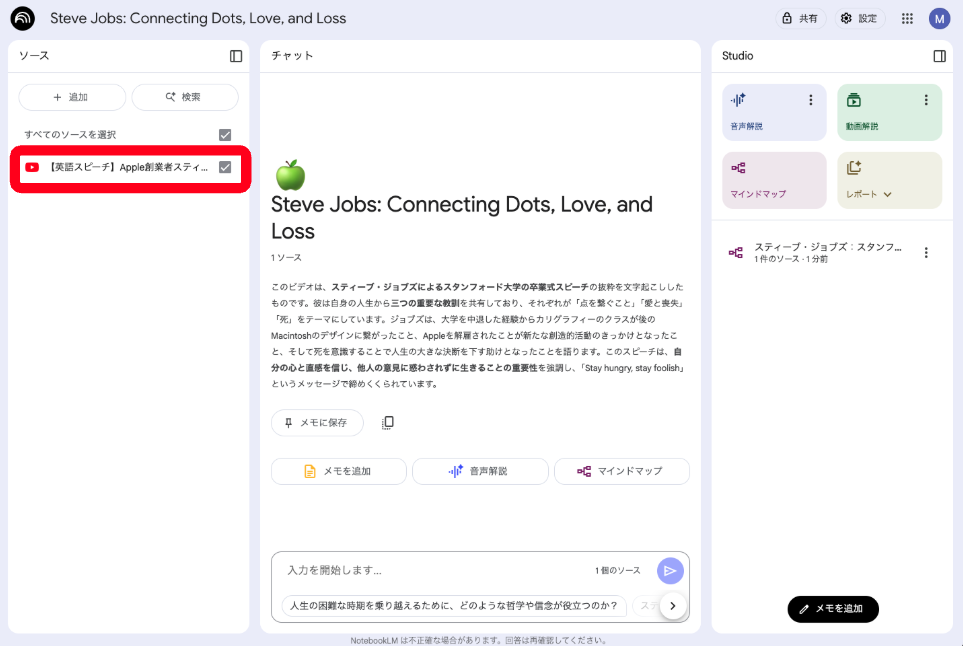Generate 音声解説 from chat buttons
This screenshot has width=963, height=646.
coord(480,471)
